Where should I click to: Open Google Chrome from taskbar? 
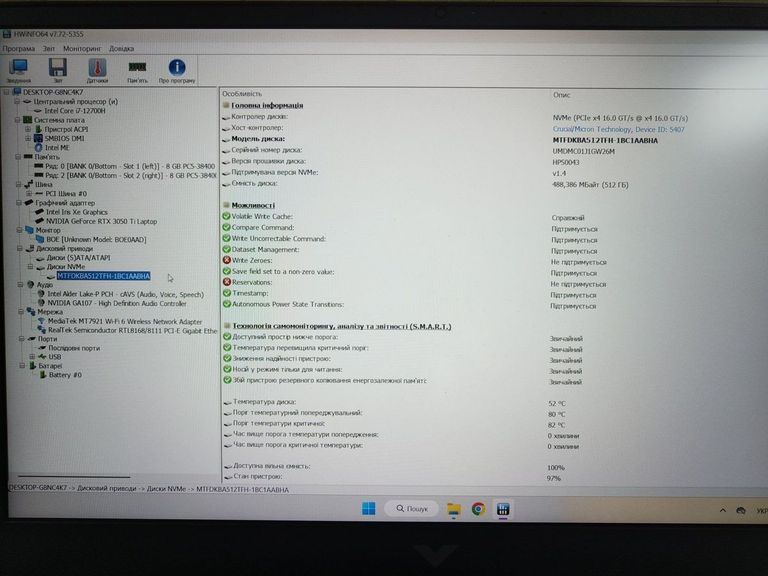click(479, 509)
